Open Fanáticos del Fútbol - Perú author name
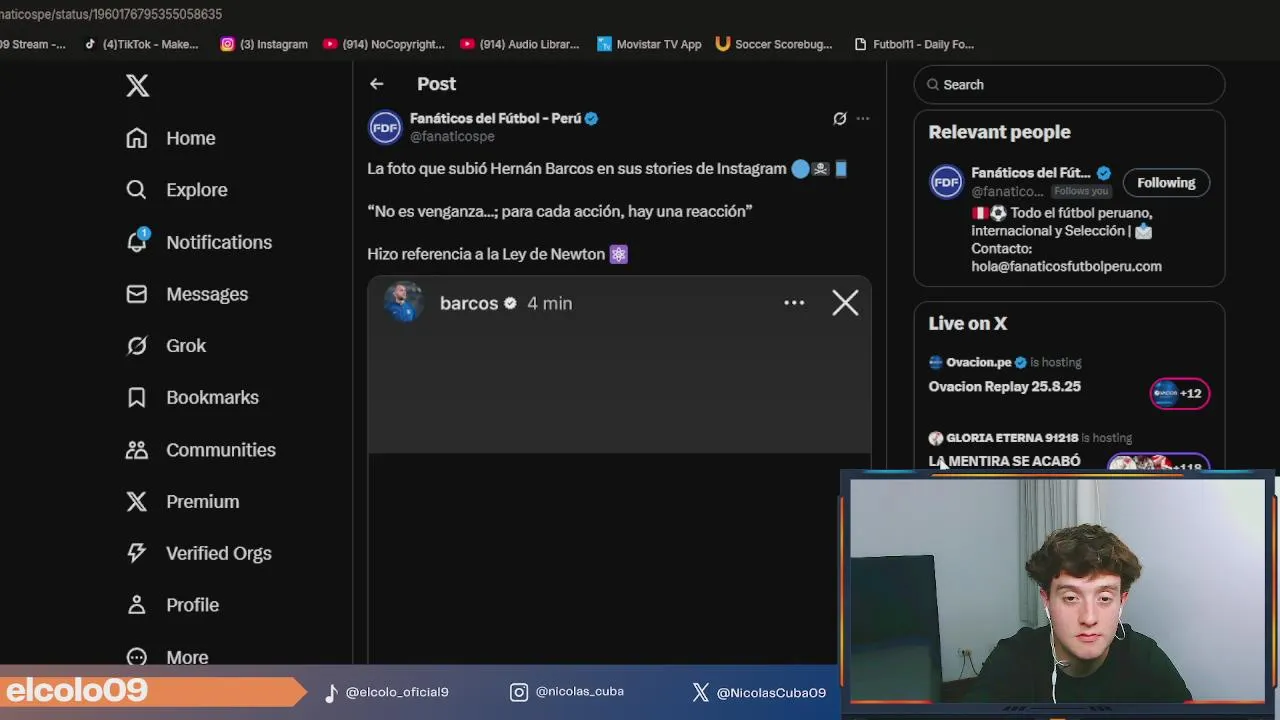The height and width of the screenshot is (720, 1280). point(495,118)
